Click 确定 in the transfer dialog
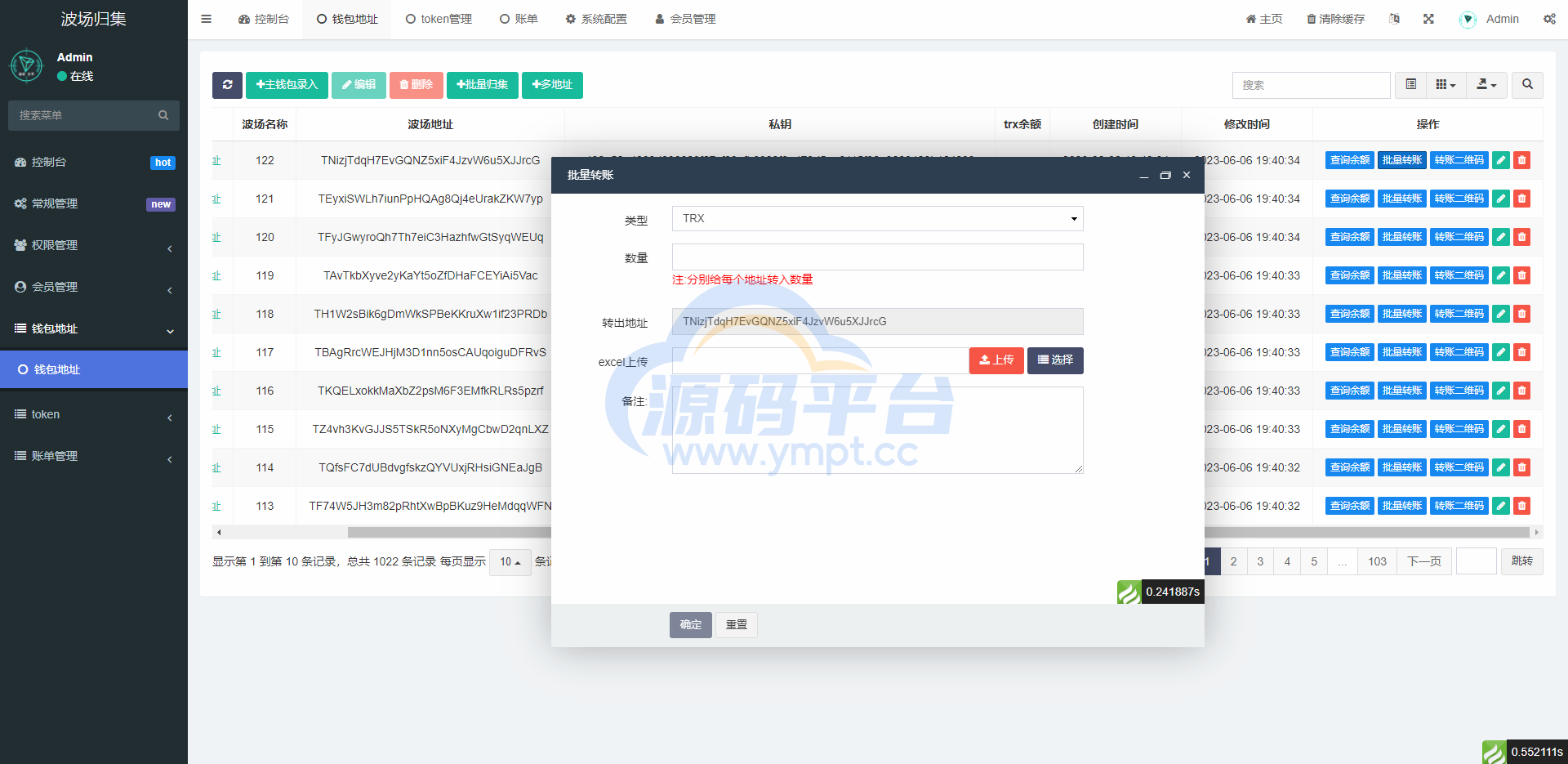Screen dimensions: 1568x764 (x=691, y=625)
